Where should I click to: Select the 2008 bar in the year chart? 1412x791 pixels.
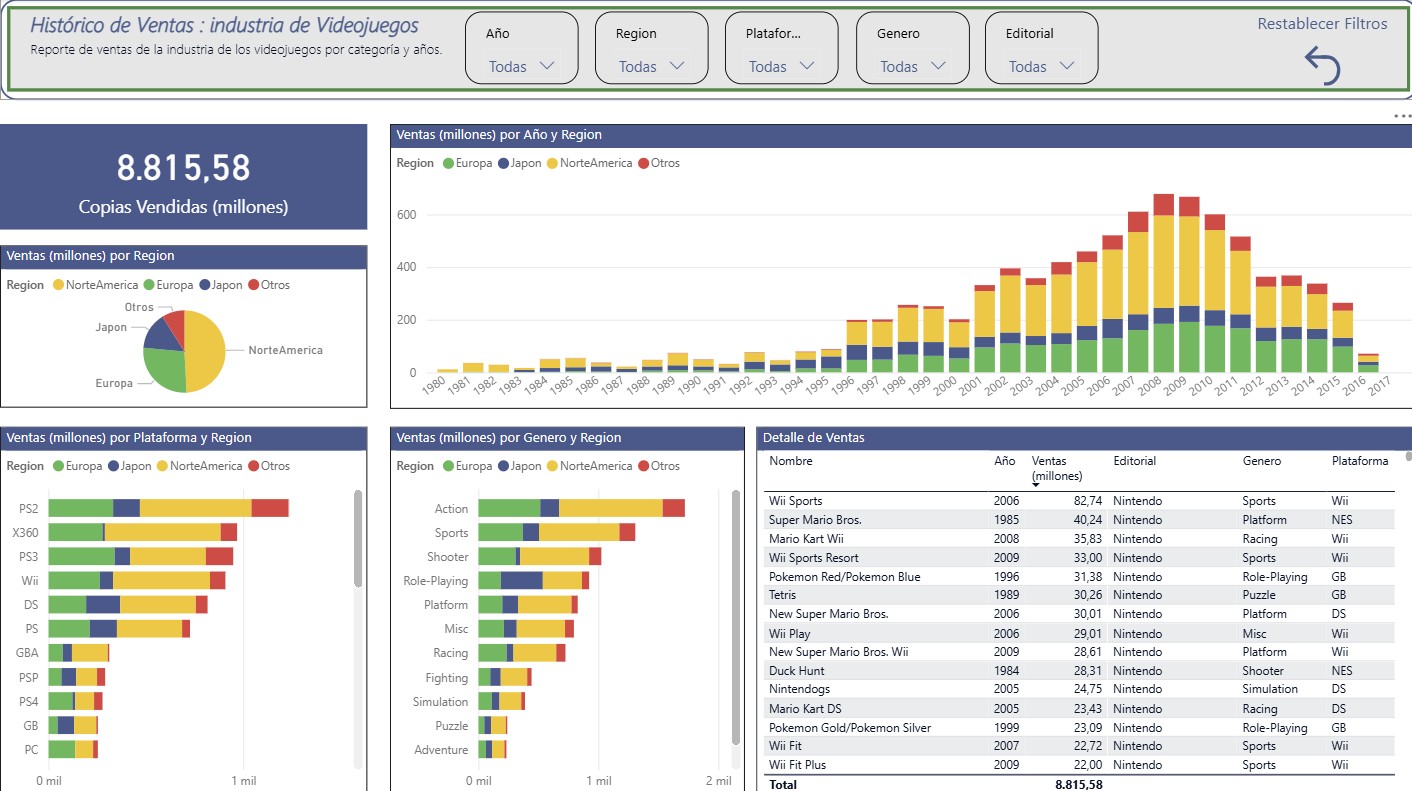1163,283
